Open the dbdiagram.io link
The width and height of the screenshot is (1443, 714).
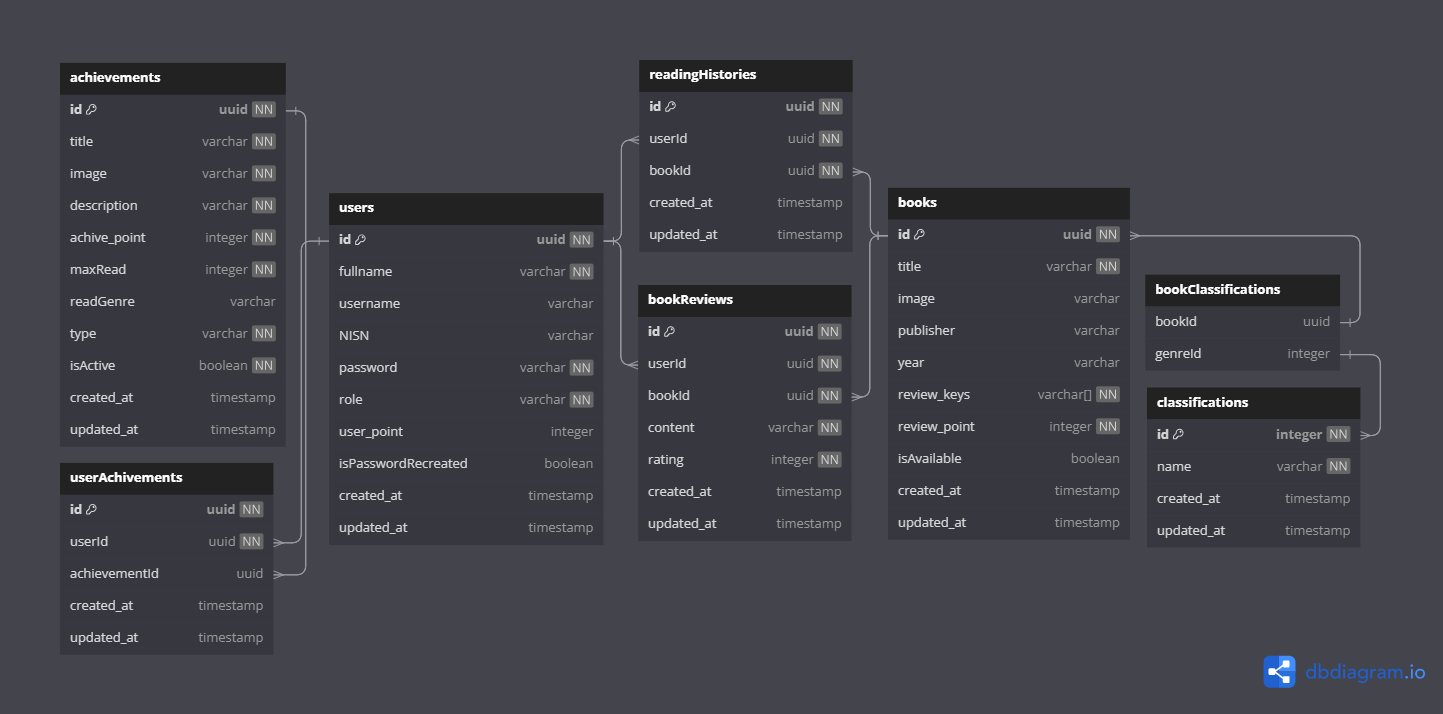click(1363, 672)
